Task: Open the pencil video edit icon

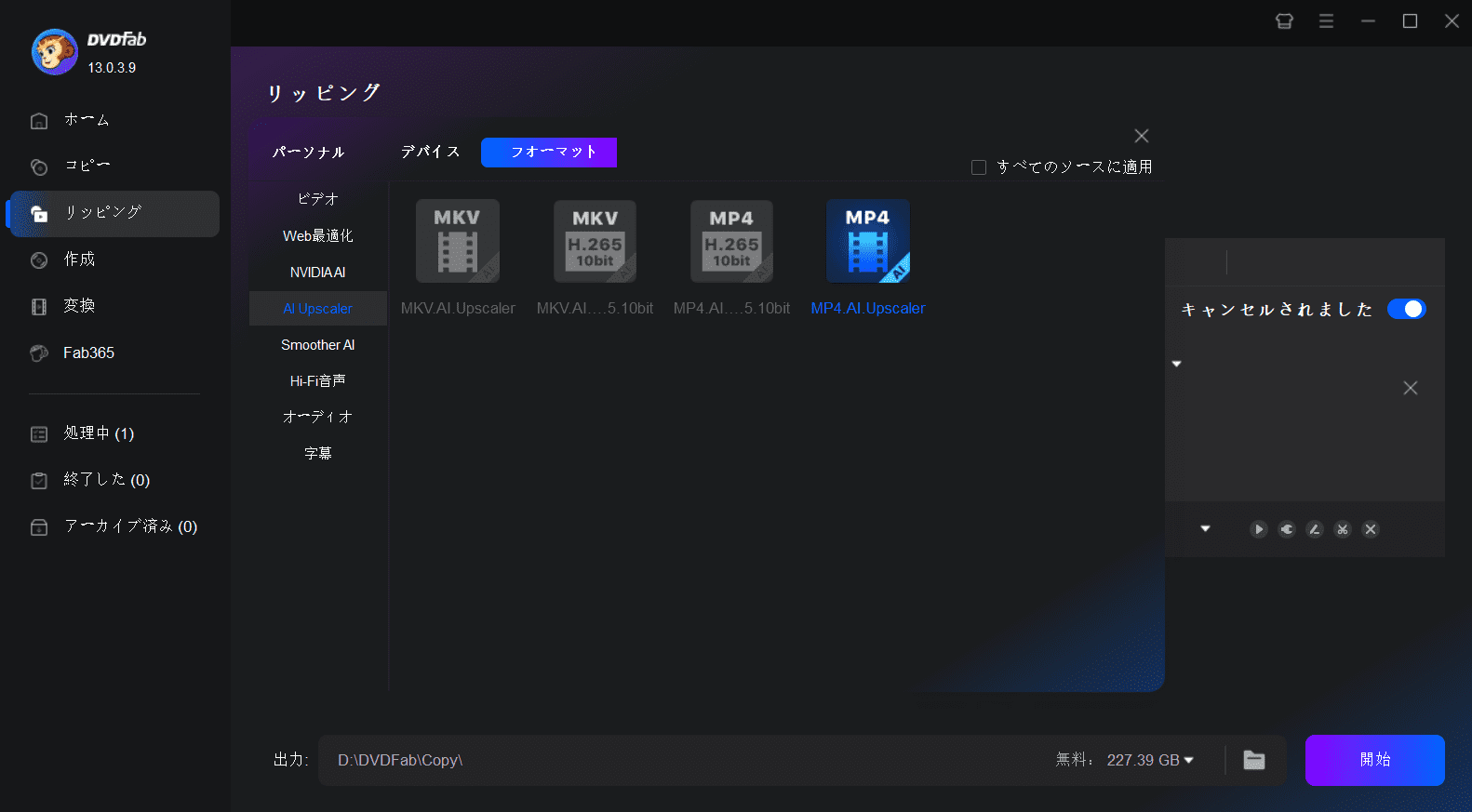Action: [1315, 529]
